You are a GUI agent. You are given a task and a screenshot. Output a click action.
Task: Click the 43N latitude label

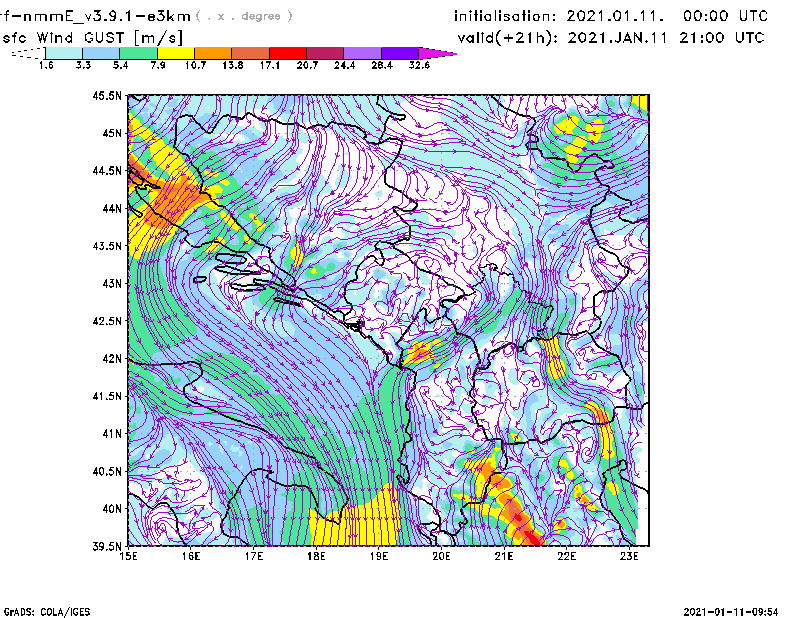pyautogui.click(x=112, y=283)
